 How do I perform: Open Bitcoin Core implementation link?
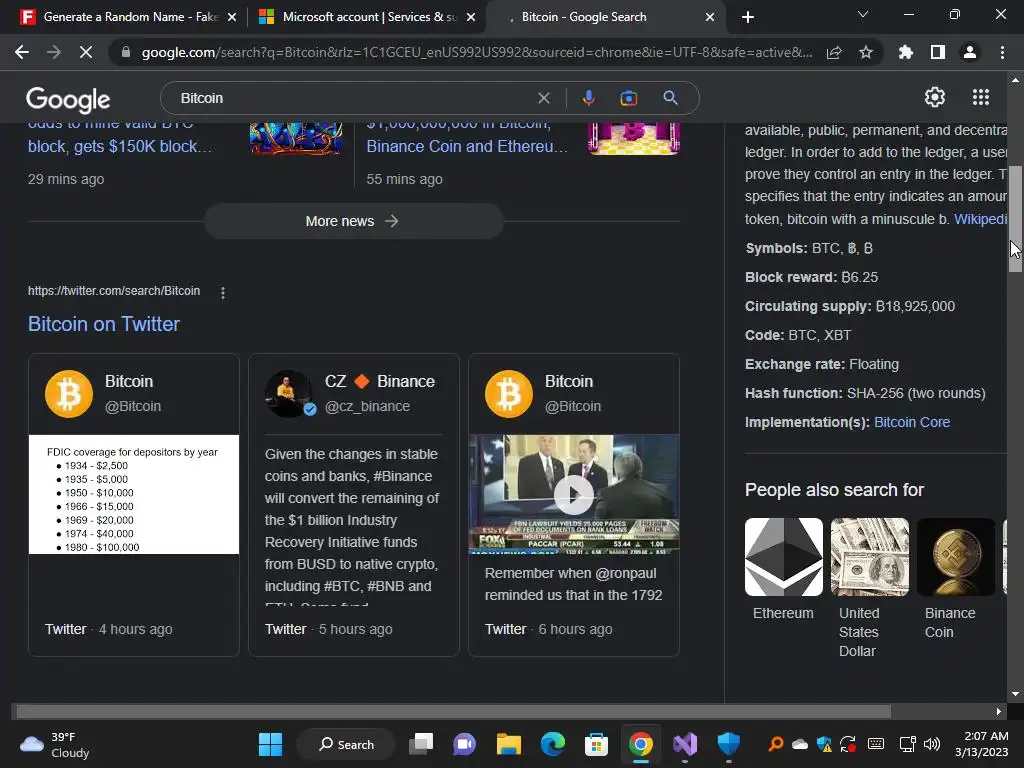[x=912, y=422]
